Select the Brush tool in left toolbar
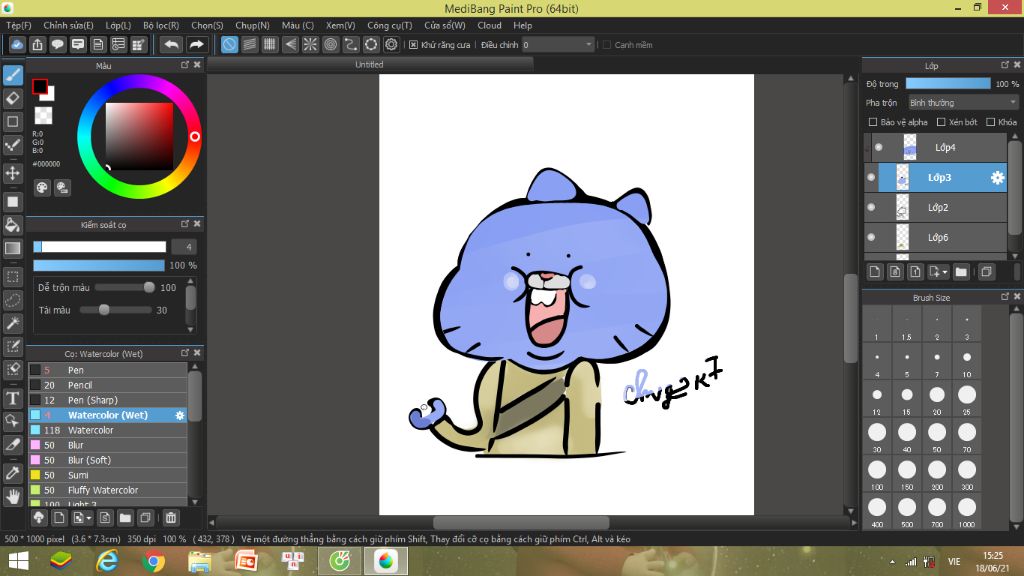Screen dimensions: 1024x576 [x=12, y=75]
